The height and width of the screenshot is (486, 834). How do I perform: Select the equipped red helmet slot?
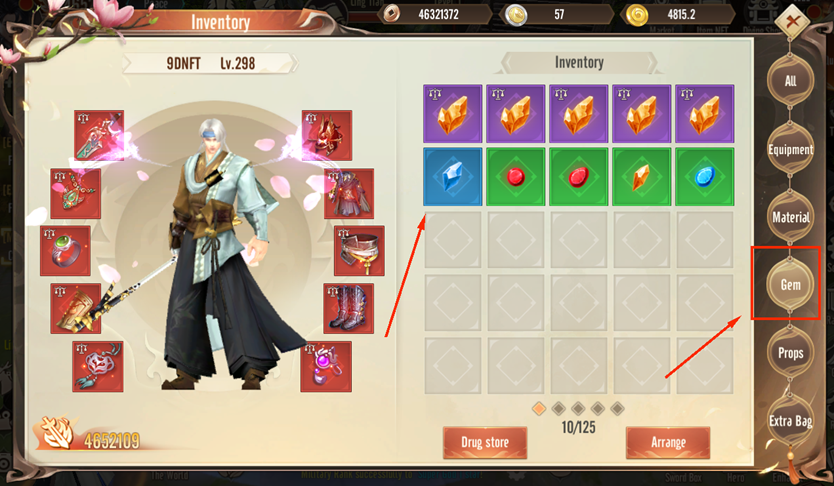point(327,136)
